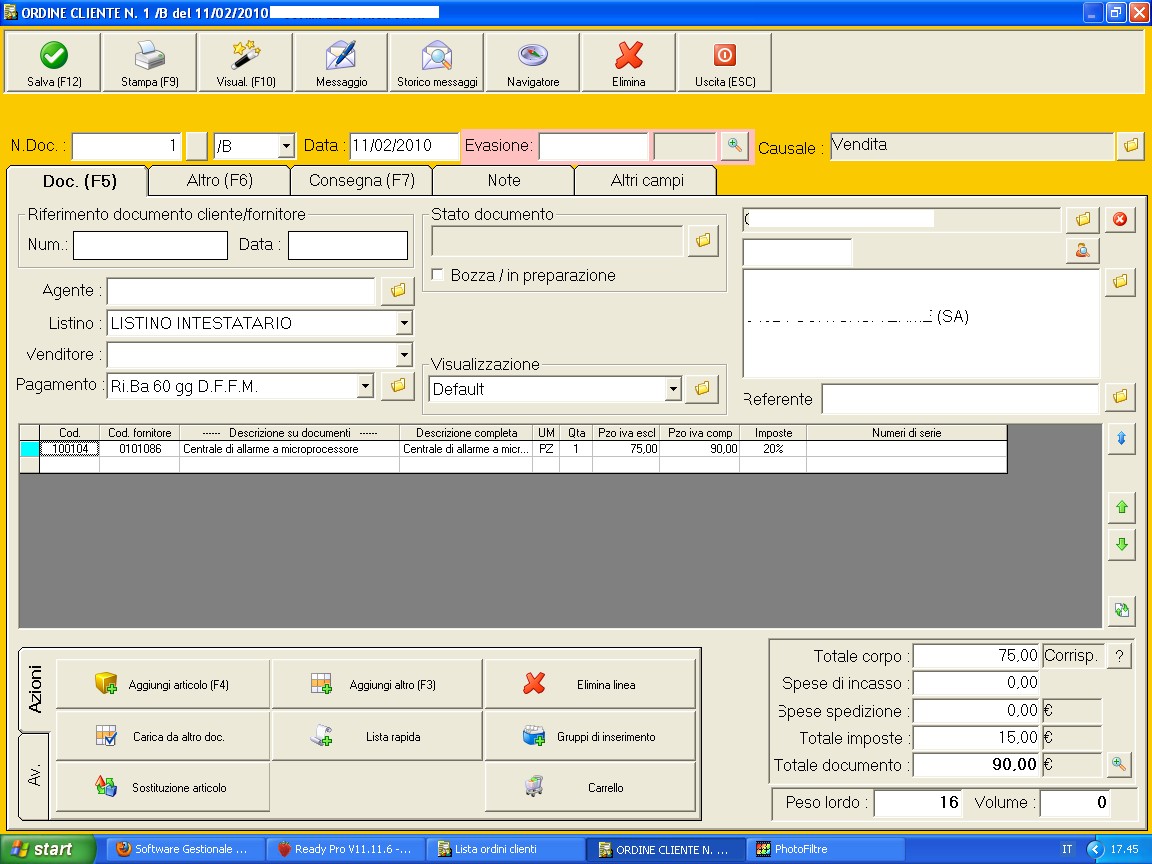Click Aggiungi articolo (F4) button
1152x864 pixels.
tap(163, 684)
